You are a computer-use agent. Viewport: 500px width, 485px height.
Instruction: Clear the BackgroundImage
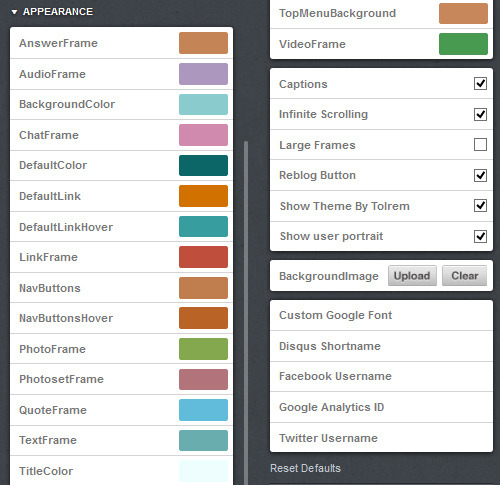click(x=465, y=276)
